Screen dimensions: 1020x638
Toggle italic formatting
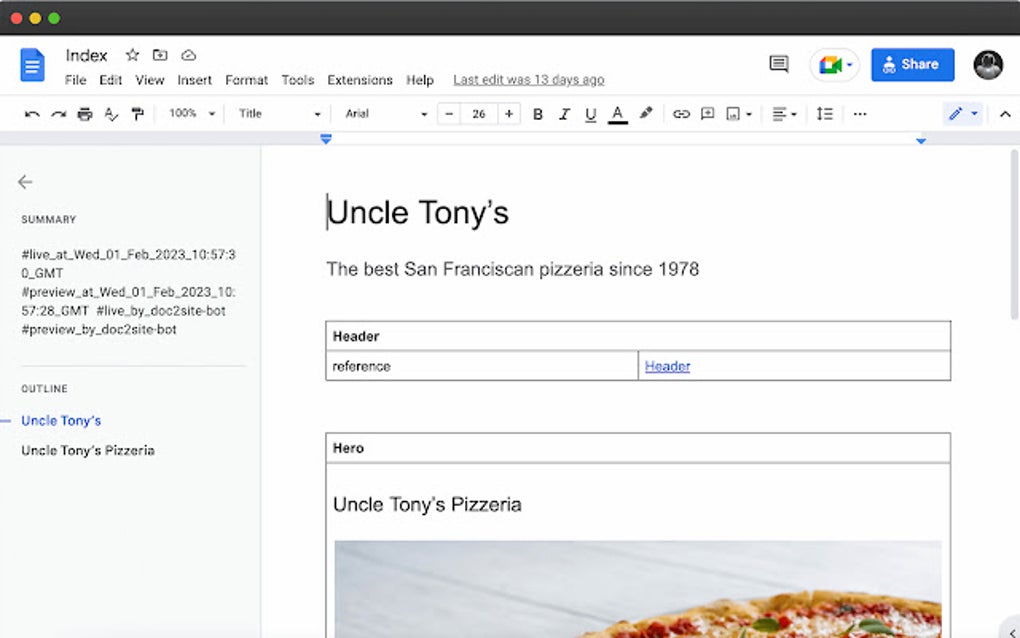click(564, 113)
